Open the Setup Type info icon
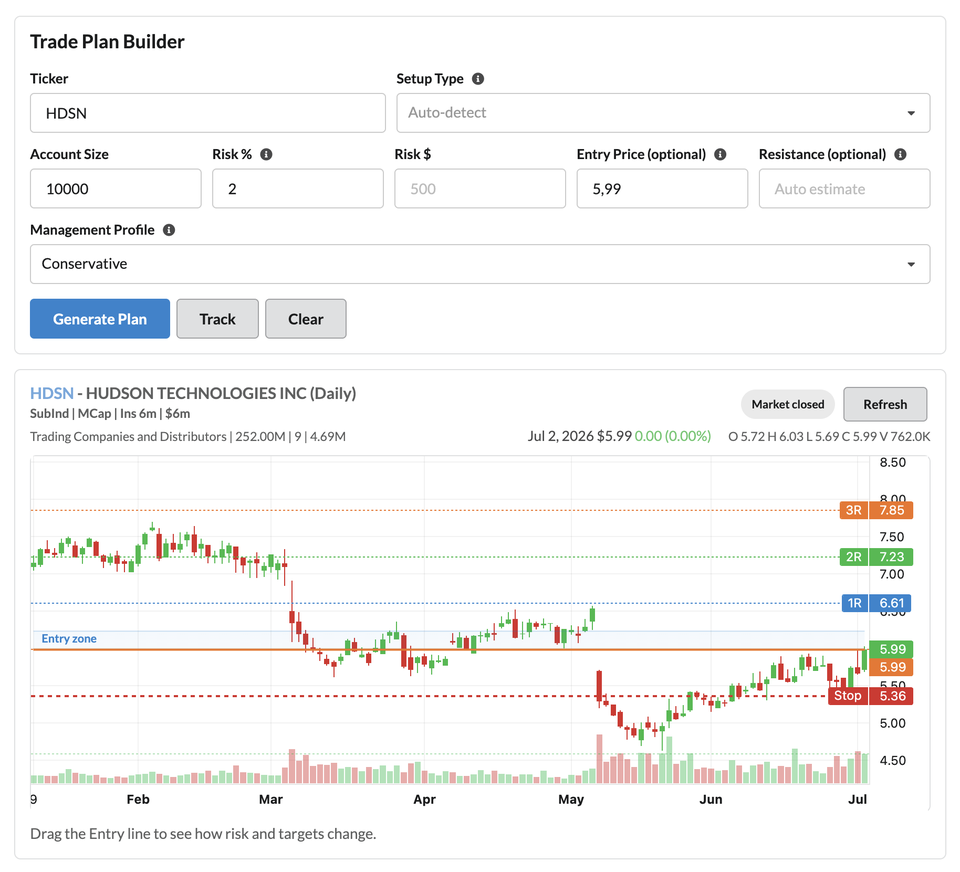 click(x=478, y=79)
